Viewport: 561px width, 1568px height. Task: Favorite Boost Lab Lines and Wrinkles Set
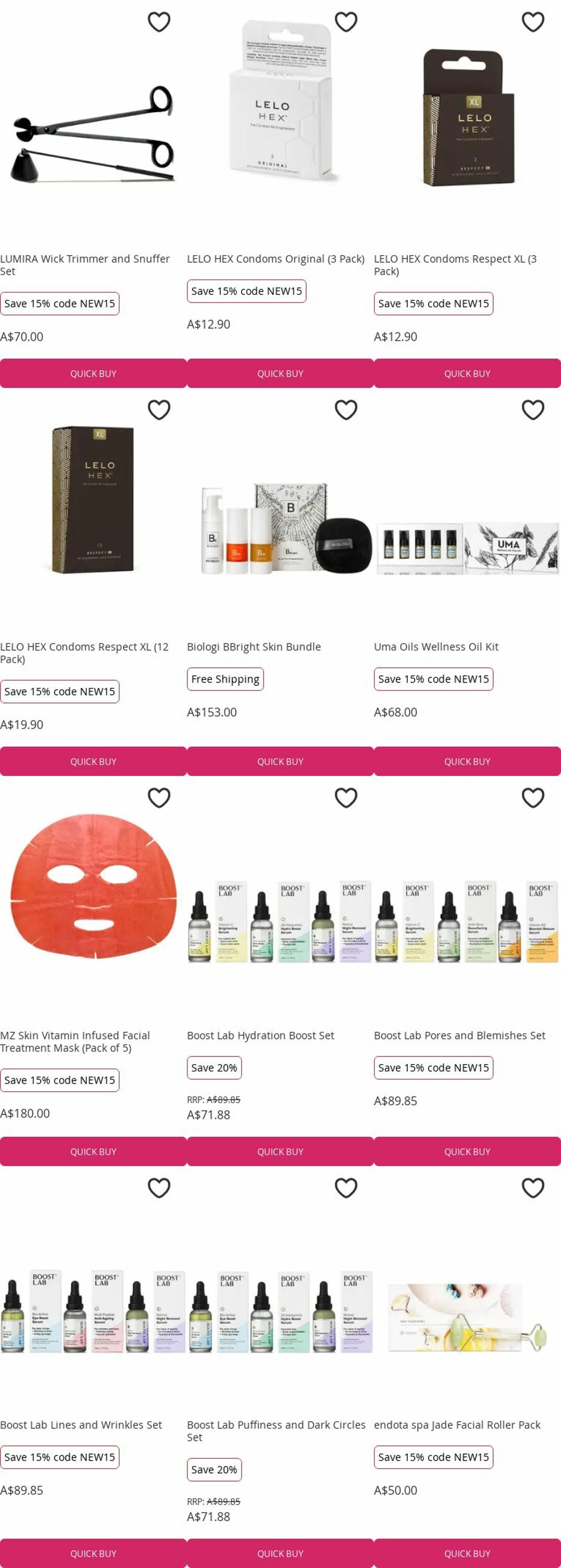click(x=159, y=1187)
